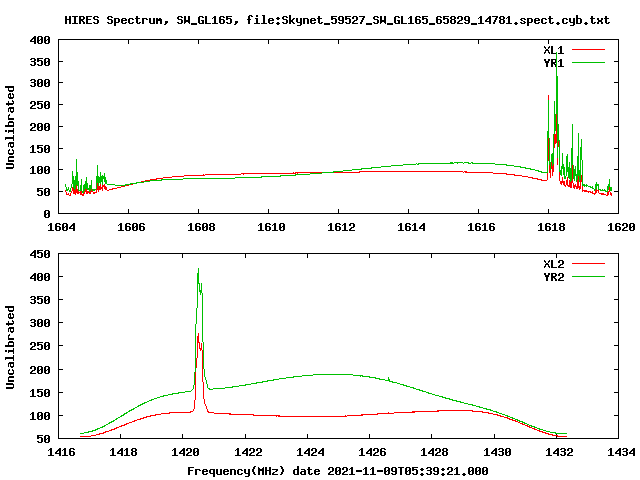Click the 1420 x-axis tick label

pyautogui.click(x=186, y=452)
